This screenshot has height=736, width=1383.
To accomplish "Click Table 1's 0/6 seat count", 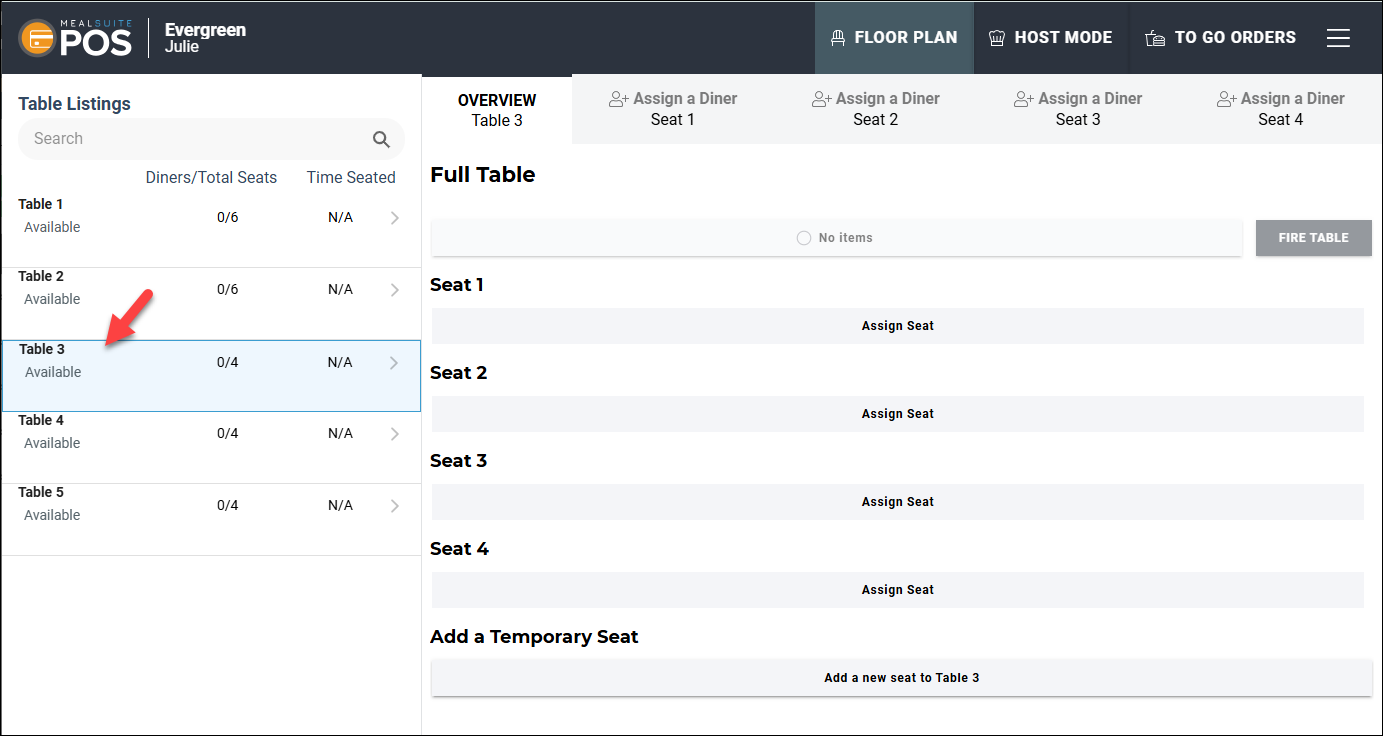I will tap(228, 218).
